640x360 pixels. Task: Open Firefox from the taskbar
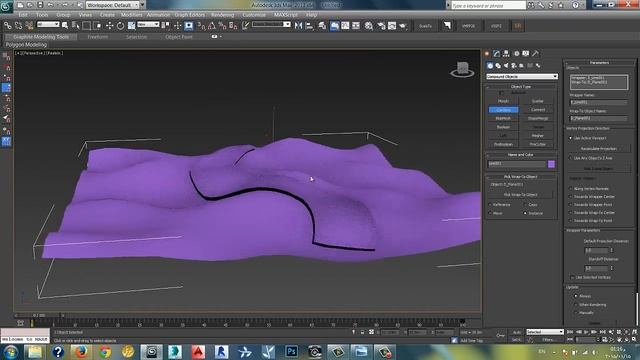(x=81, y=352)
